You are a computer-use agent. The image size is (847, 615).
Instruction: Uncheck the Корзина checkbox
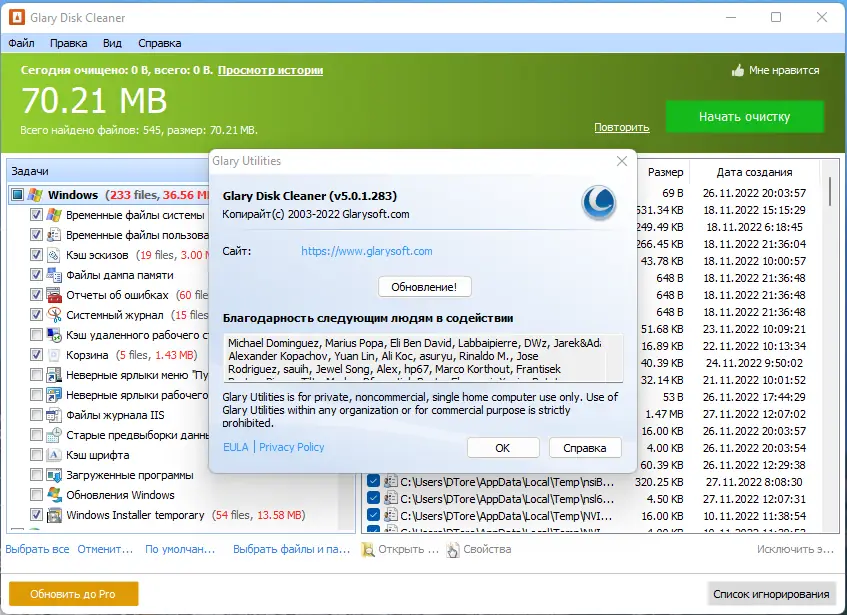[36, 355]
